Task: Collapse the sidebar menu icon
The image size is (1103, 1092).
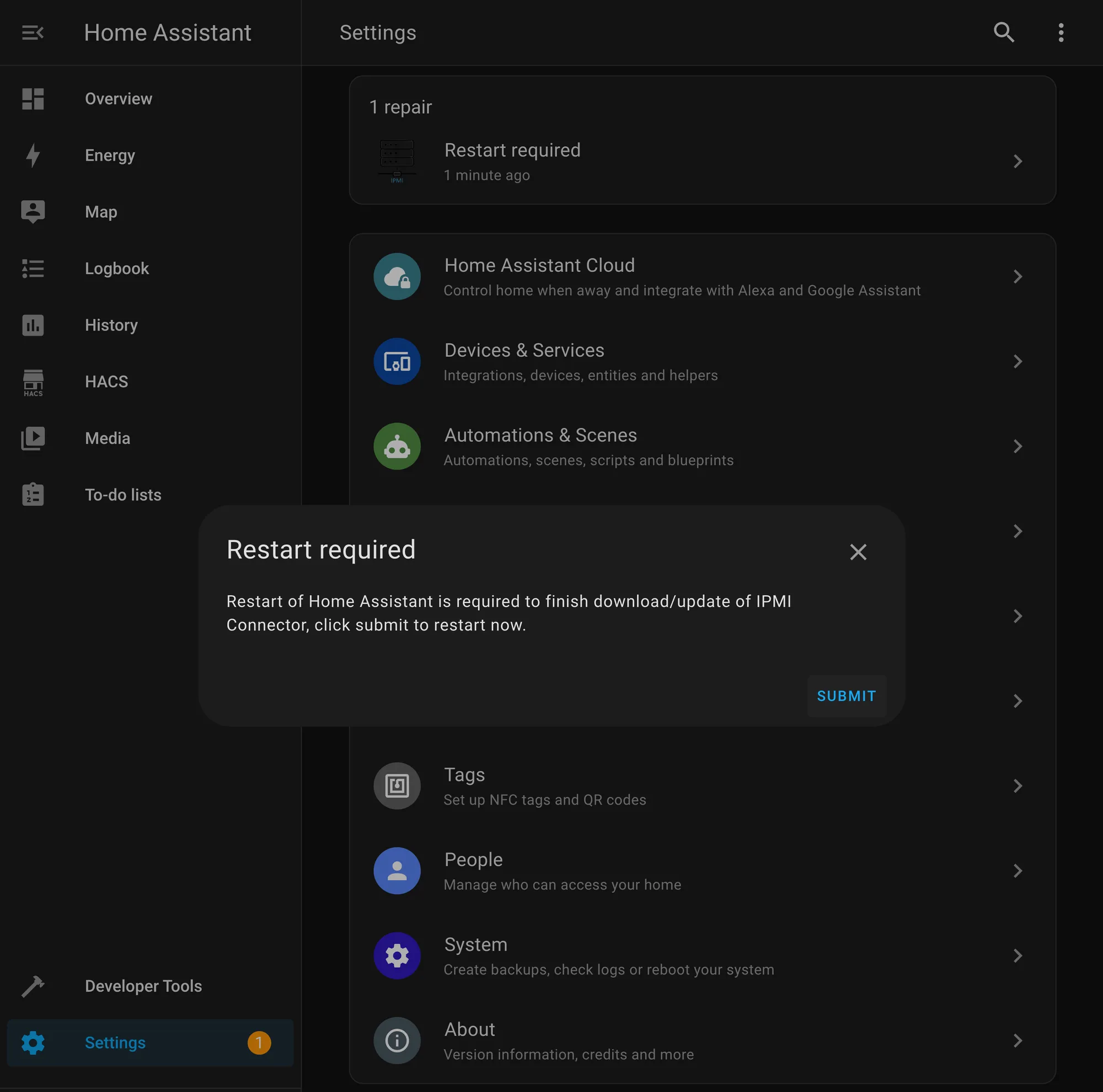Action: (33, 33)
